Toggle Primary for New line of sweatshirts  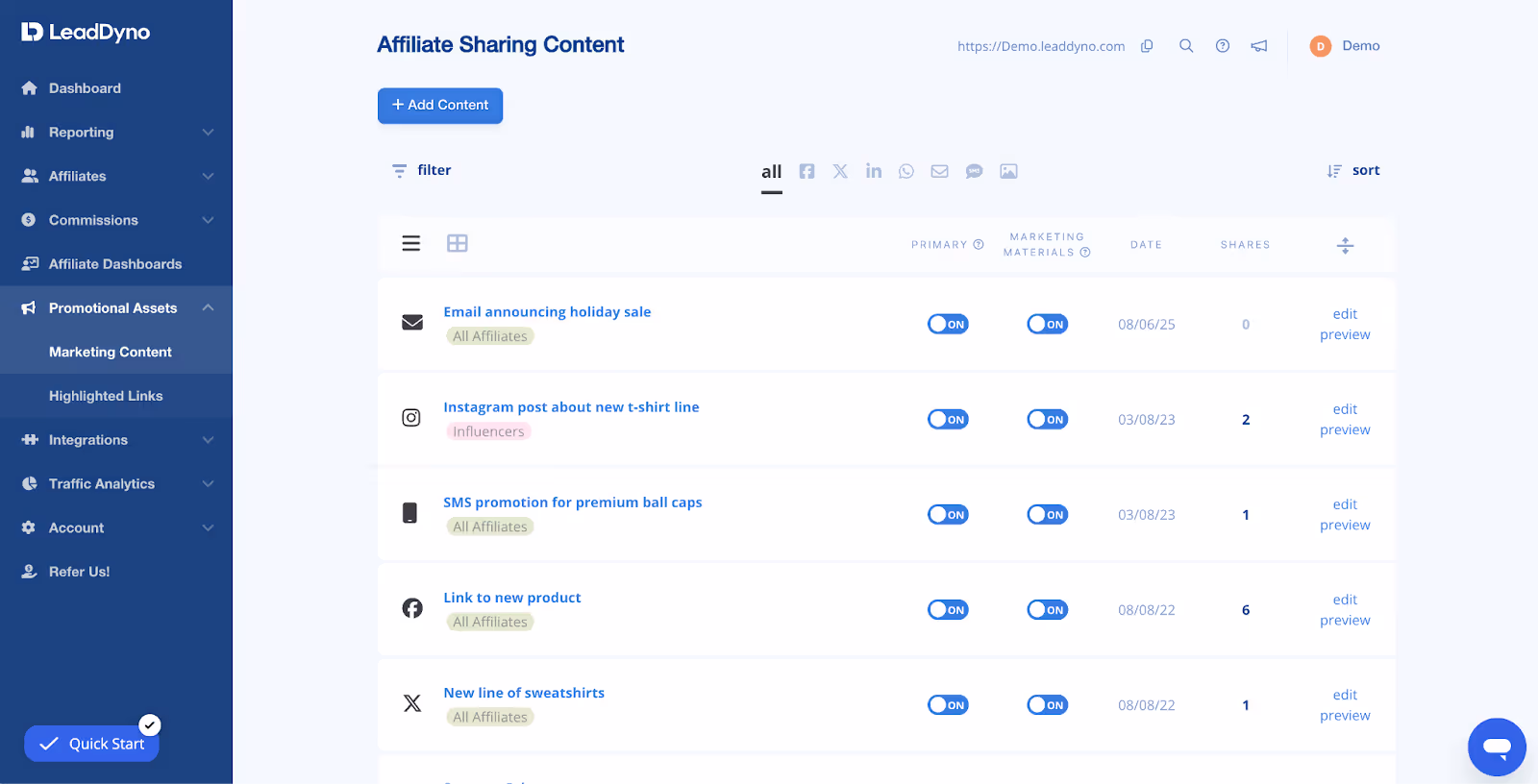tap(948, 704)
